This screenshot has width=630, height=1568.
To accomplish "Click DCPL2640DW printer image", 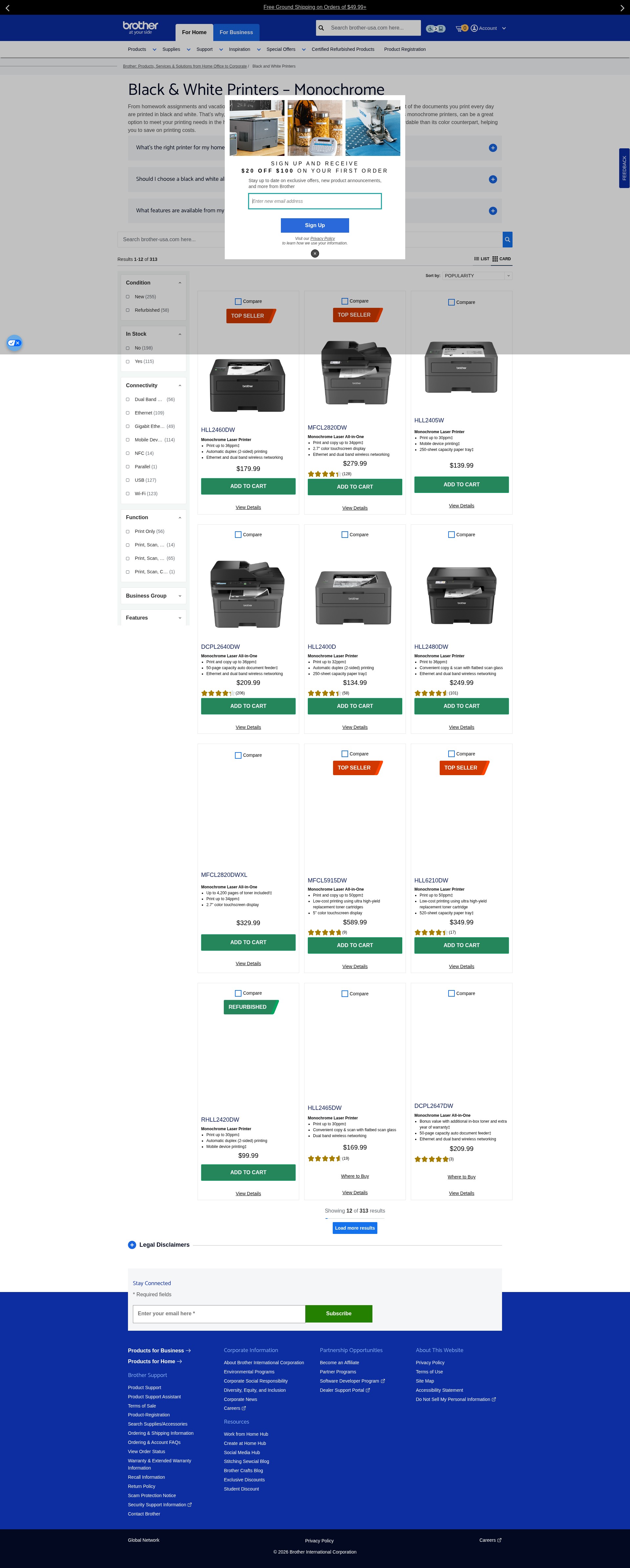I will point(248,593).
